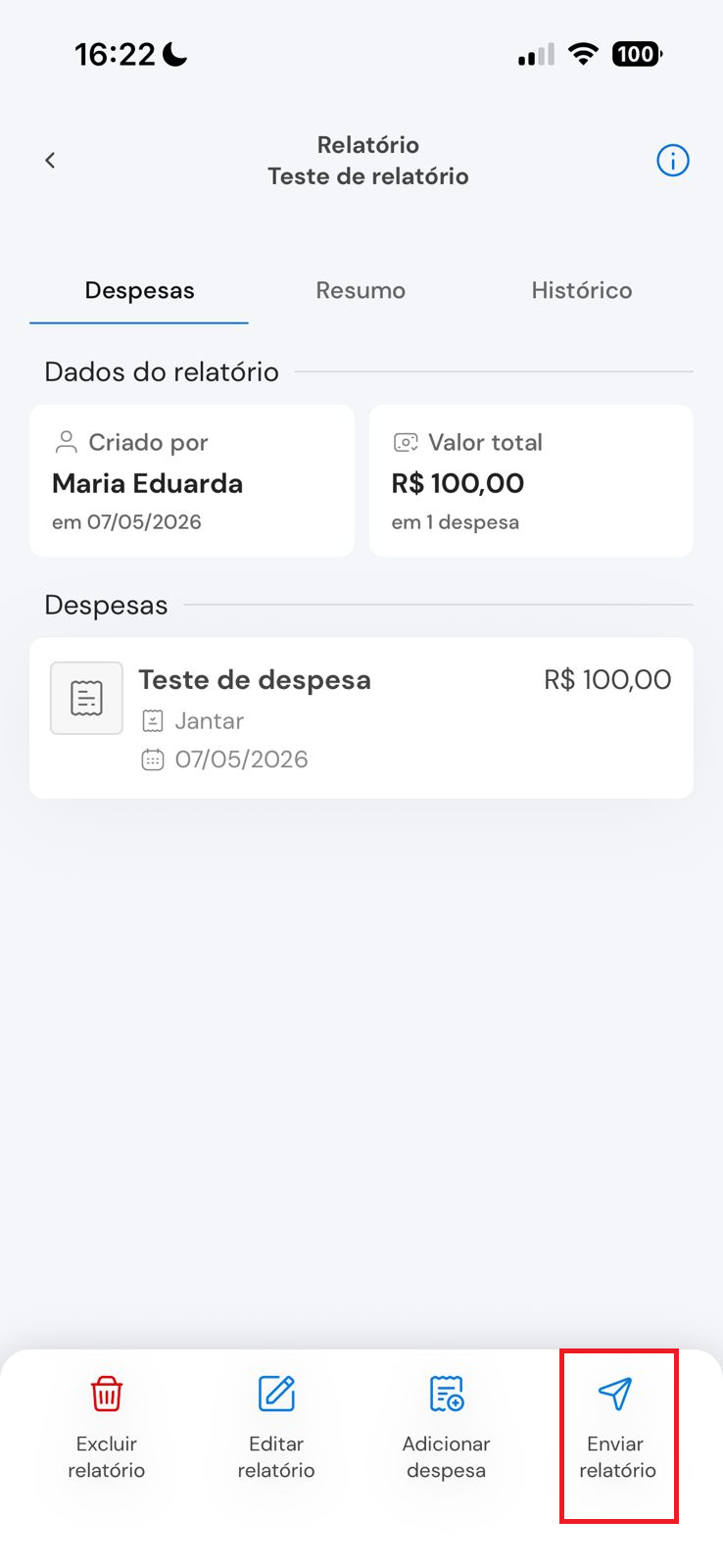Tap the money icon beside Valor total

(x=406, y=442)
